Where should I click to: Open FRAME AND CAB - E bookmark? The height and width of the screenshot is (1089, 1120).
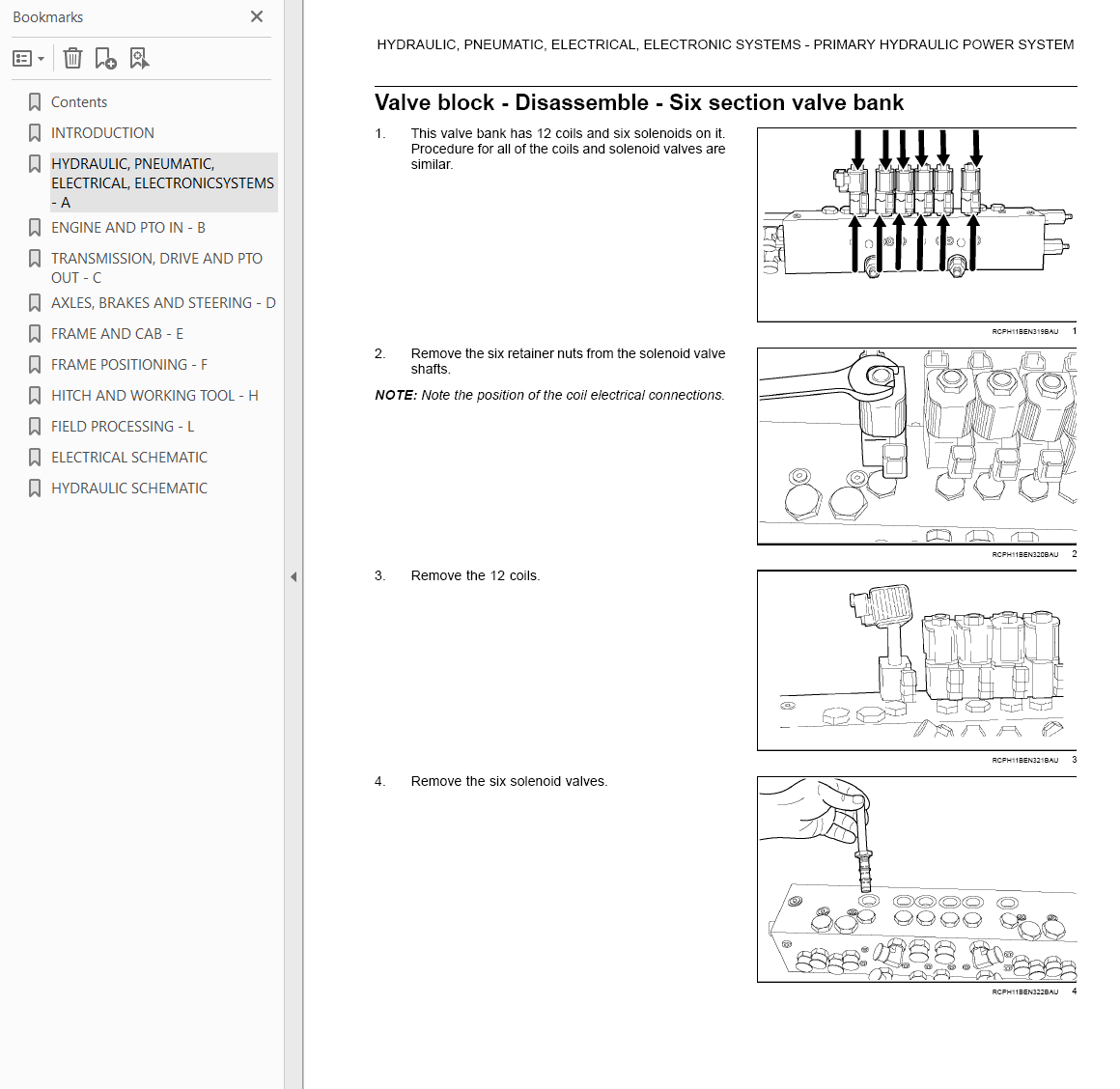coord(117,333)
